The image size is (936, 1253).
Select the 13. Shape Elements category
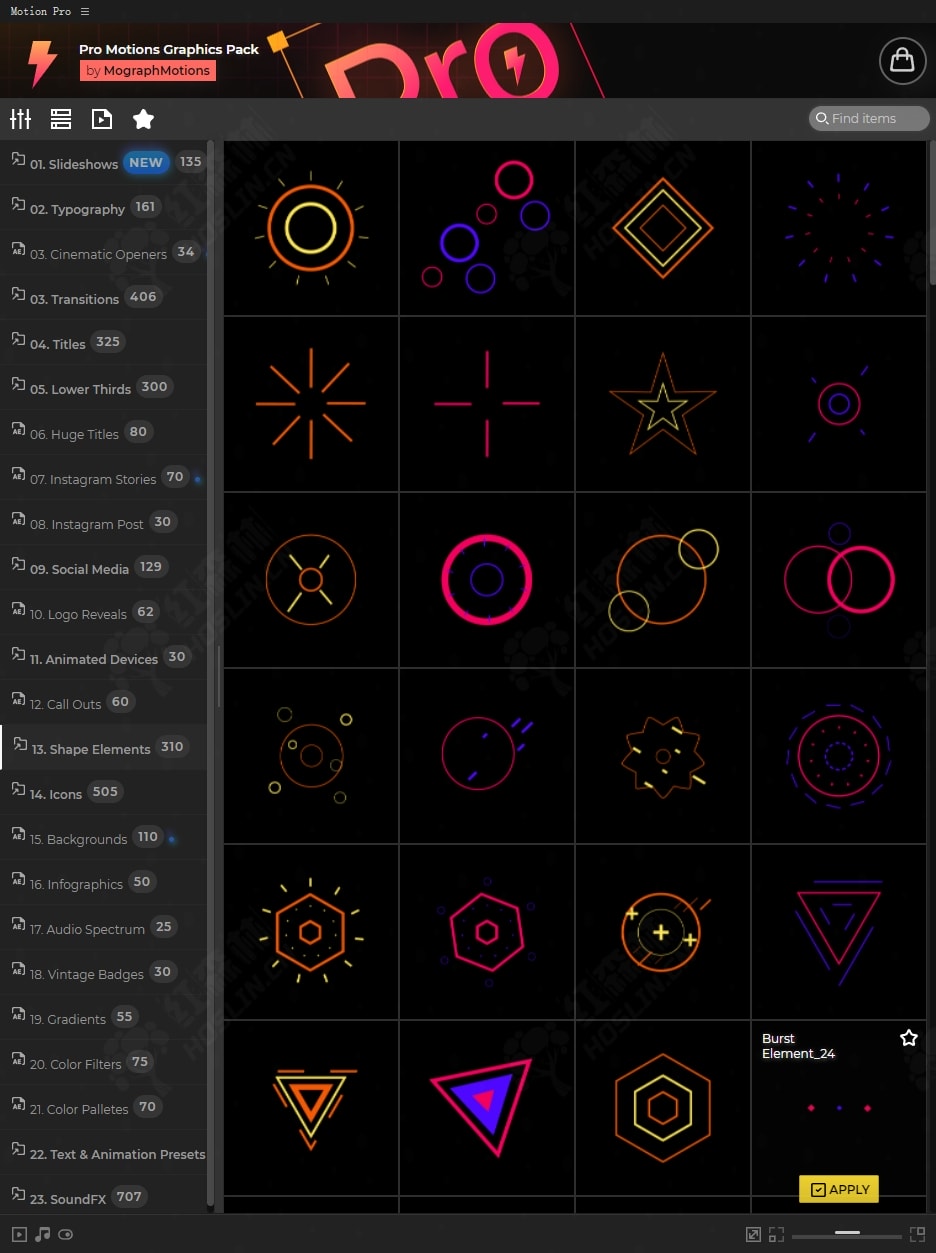click(x=104, y=747)
